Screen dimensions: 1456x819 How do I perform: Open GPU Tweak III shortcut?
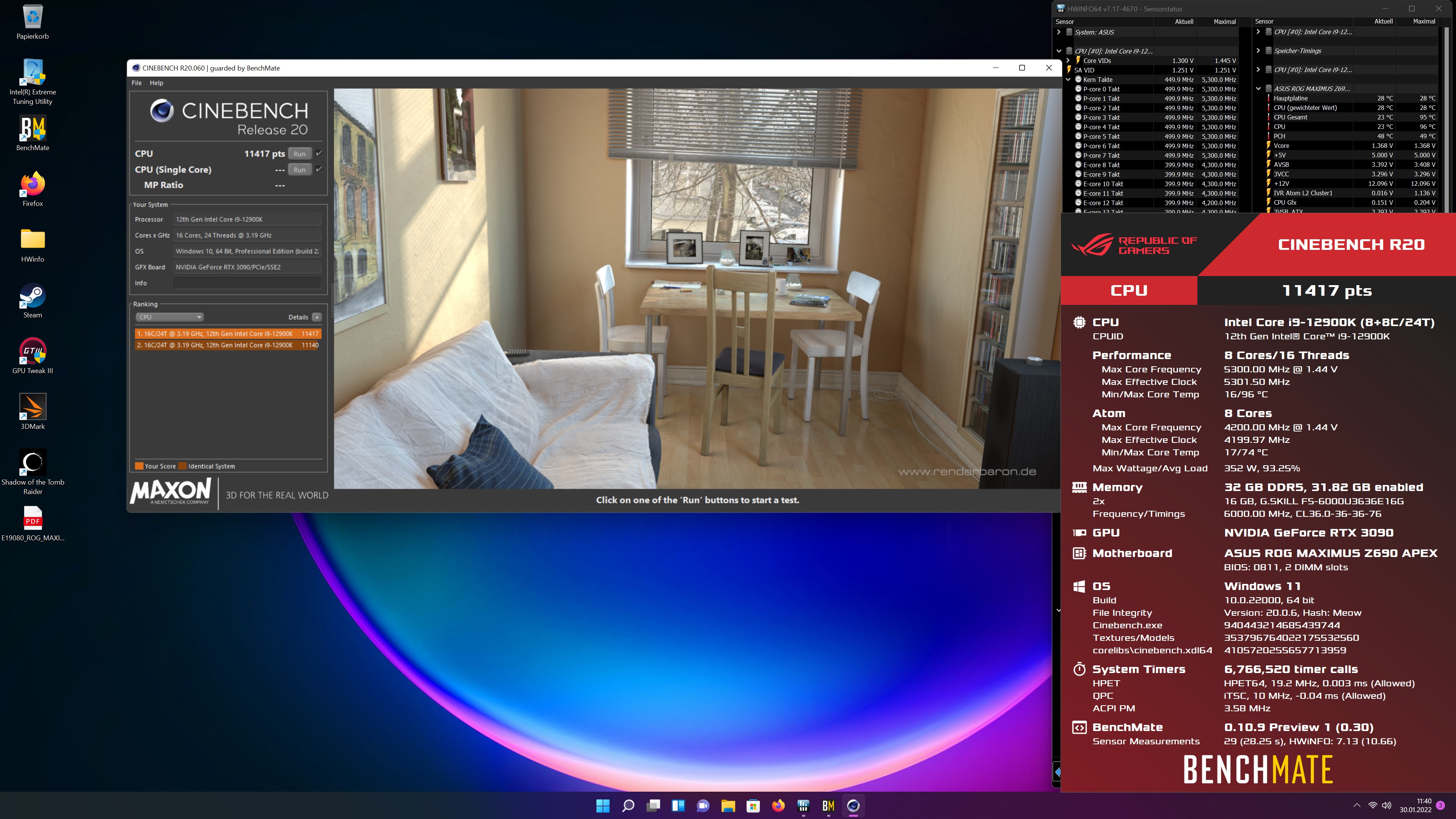click(33, 356)
